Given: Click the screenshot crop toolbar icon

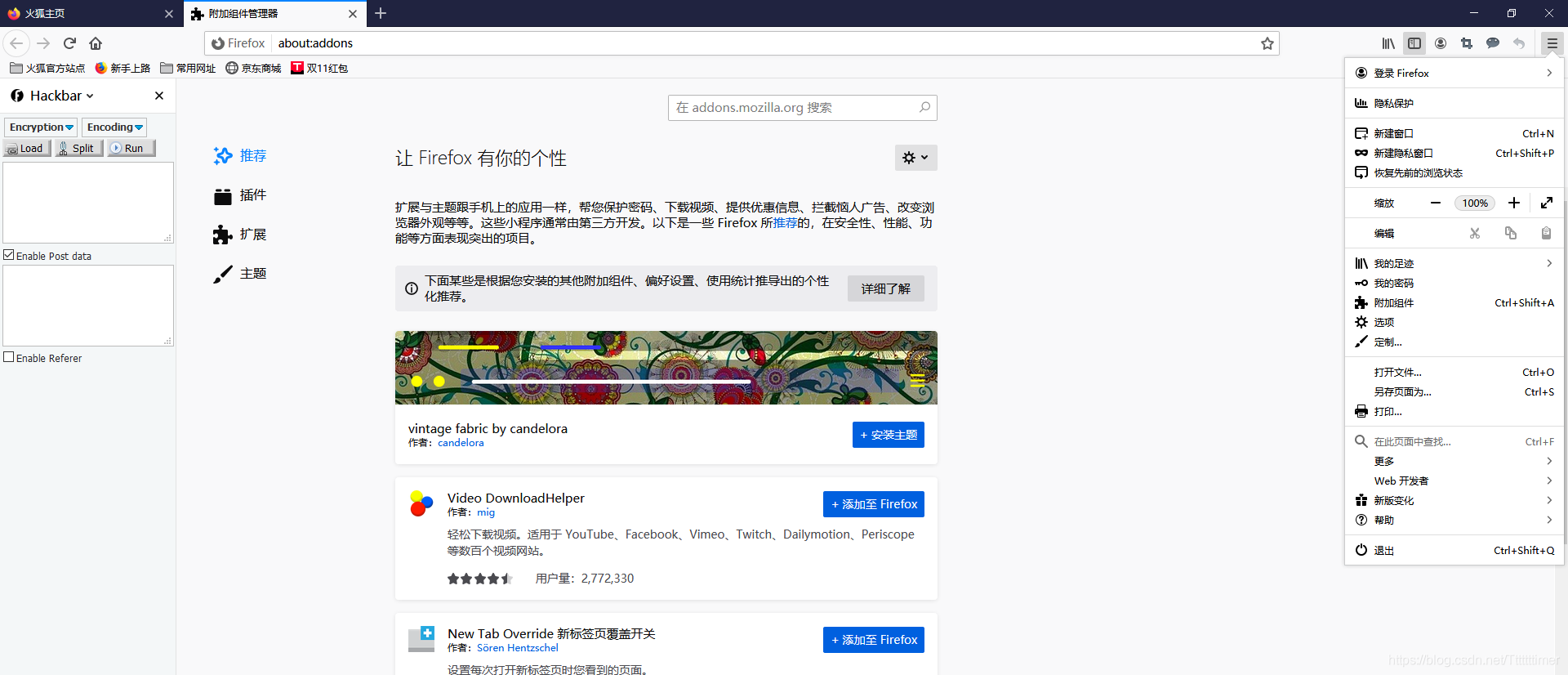Looking at the screenshot, I should pyautogui.click(x=1467, y=43).
